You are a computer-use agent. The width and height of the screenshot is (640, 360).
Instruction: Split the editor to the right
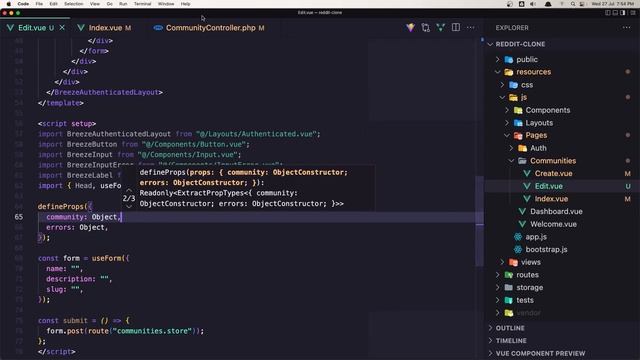coord(456,28)
